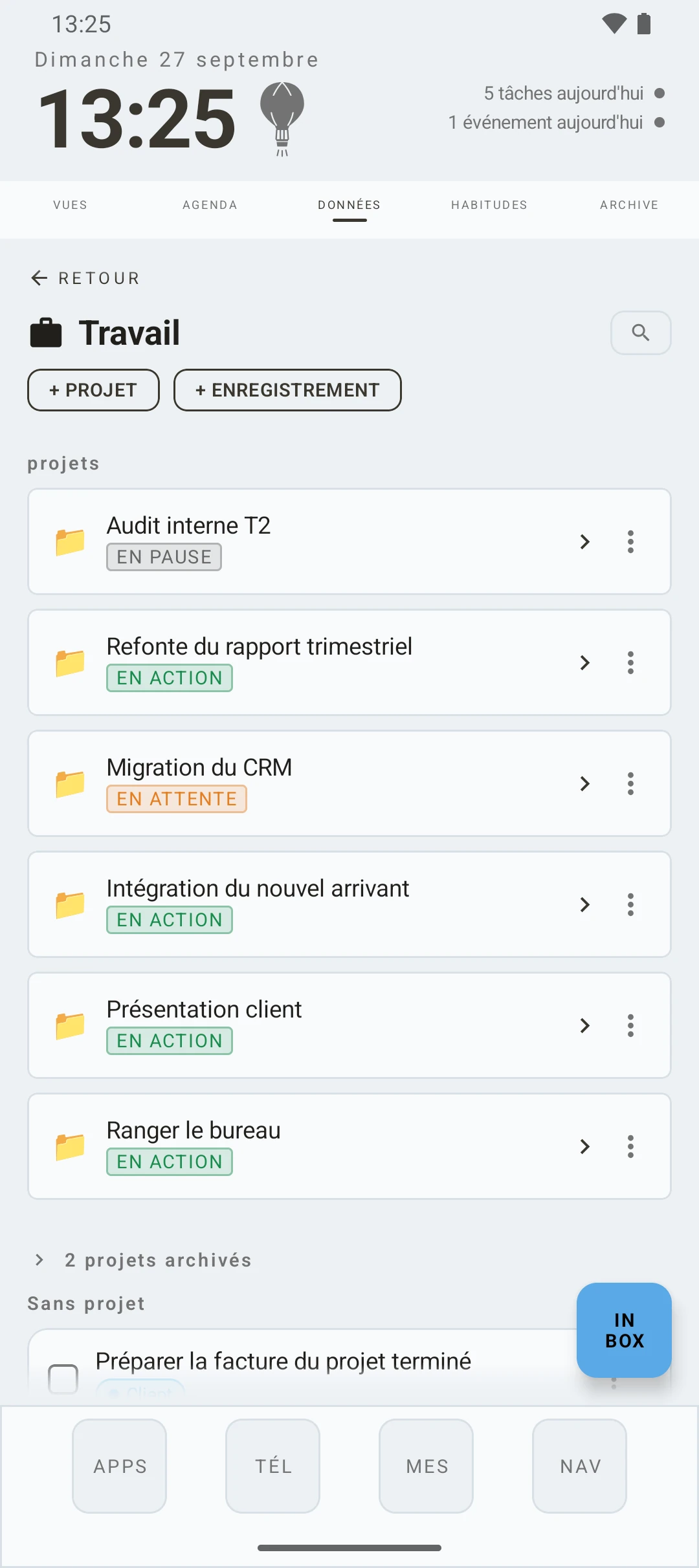Open Migration du CRM via its chevron

coord(585,783)
